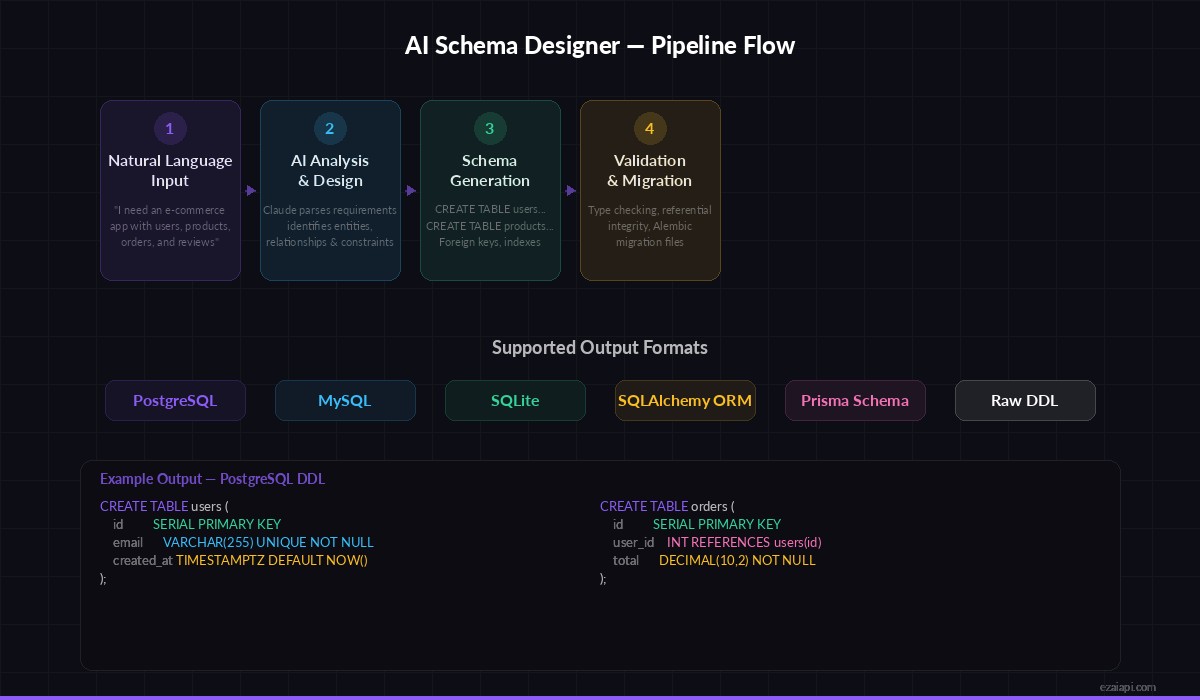This screenshot has width=1200, height=700.
Task: Click the arrow between Natural Language Input and AI Analysis
Action: pyautogui.click(x=250, y=190)
